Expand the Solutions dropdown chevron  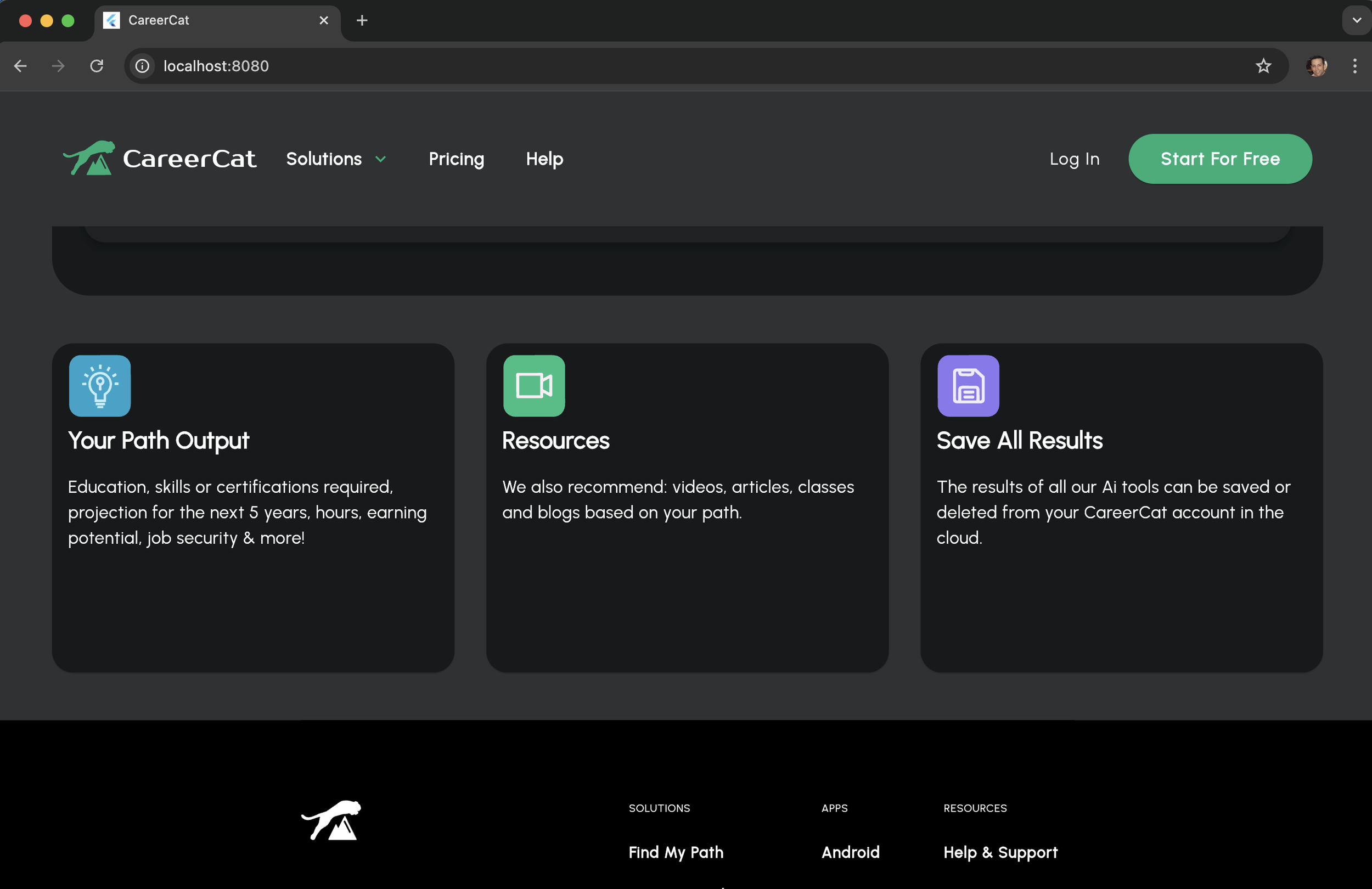pos(380,159)
